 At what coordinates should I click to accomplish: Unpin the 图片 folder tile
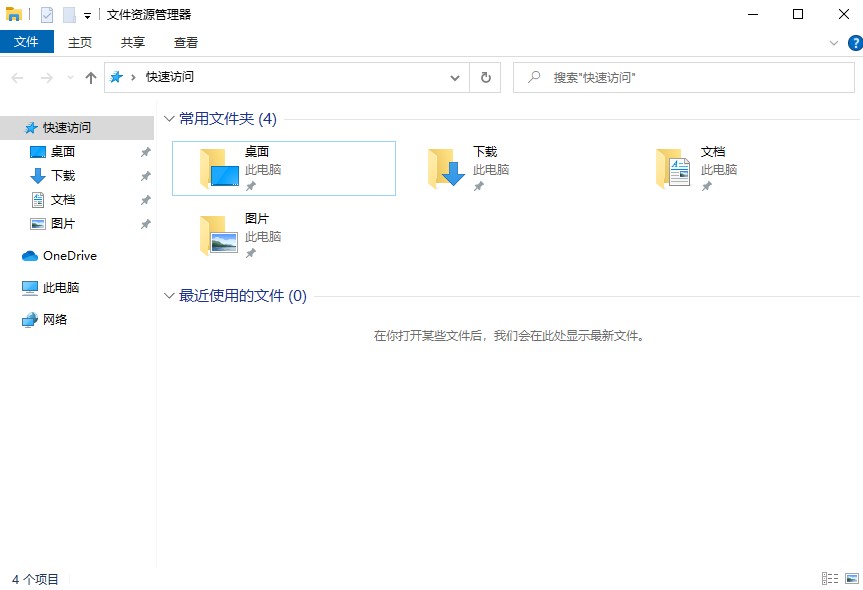coord(250,251)
